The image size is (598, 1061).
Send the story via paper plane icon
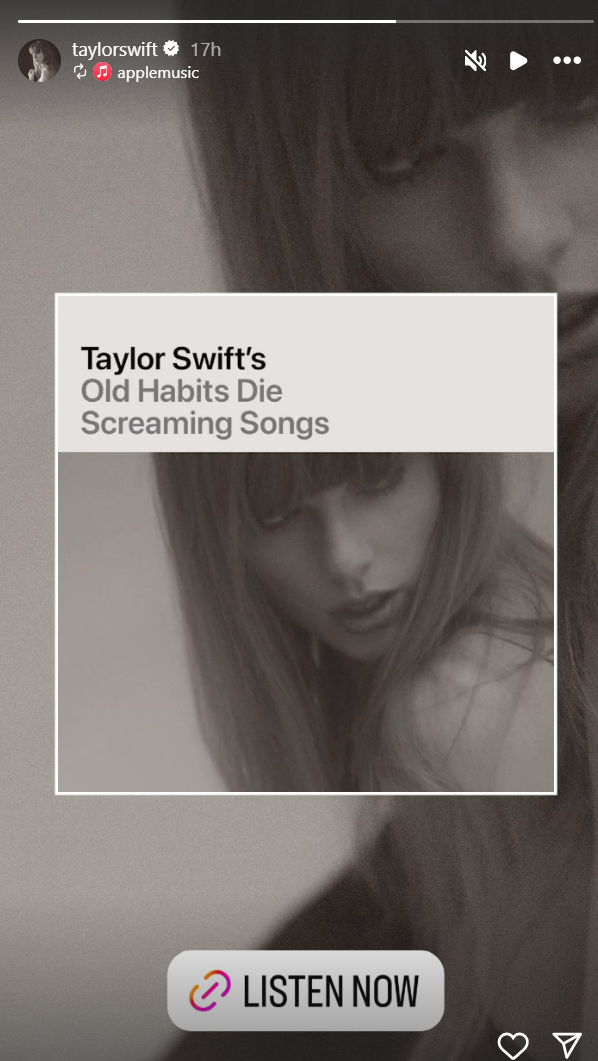pyautogui.click(x=566, y=1045)
